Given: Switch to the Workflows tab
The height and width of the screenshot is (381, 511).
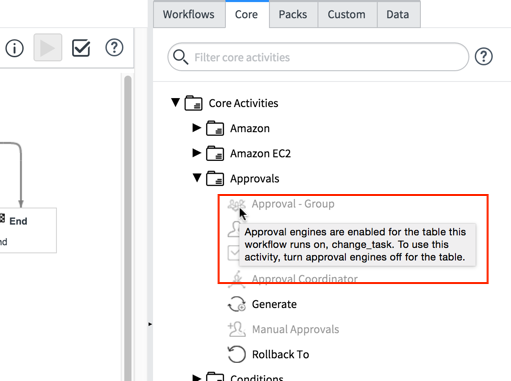Looking at the screenshot, I should click(x=189, y=14).
